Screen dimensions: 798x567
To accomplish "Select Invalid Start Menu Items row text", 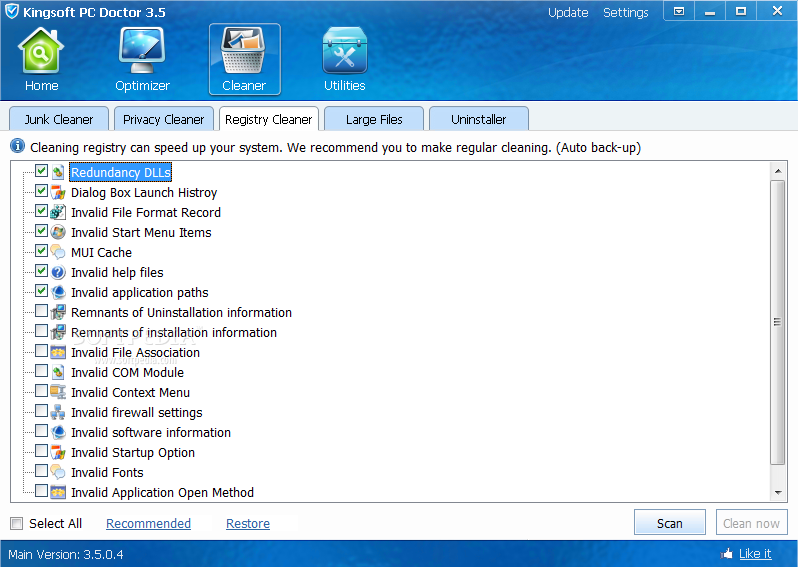I will pos(141,233).
